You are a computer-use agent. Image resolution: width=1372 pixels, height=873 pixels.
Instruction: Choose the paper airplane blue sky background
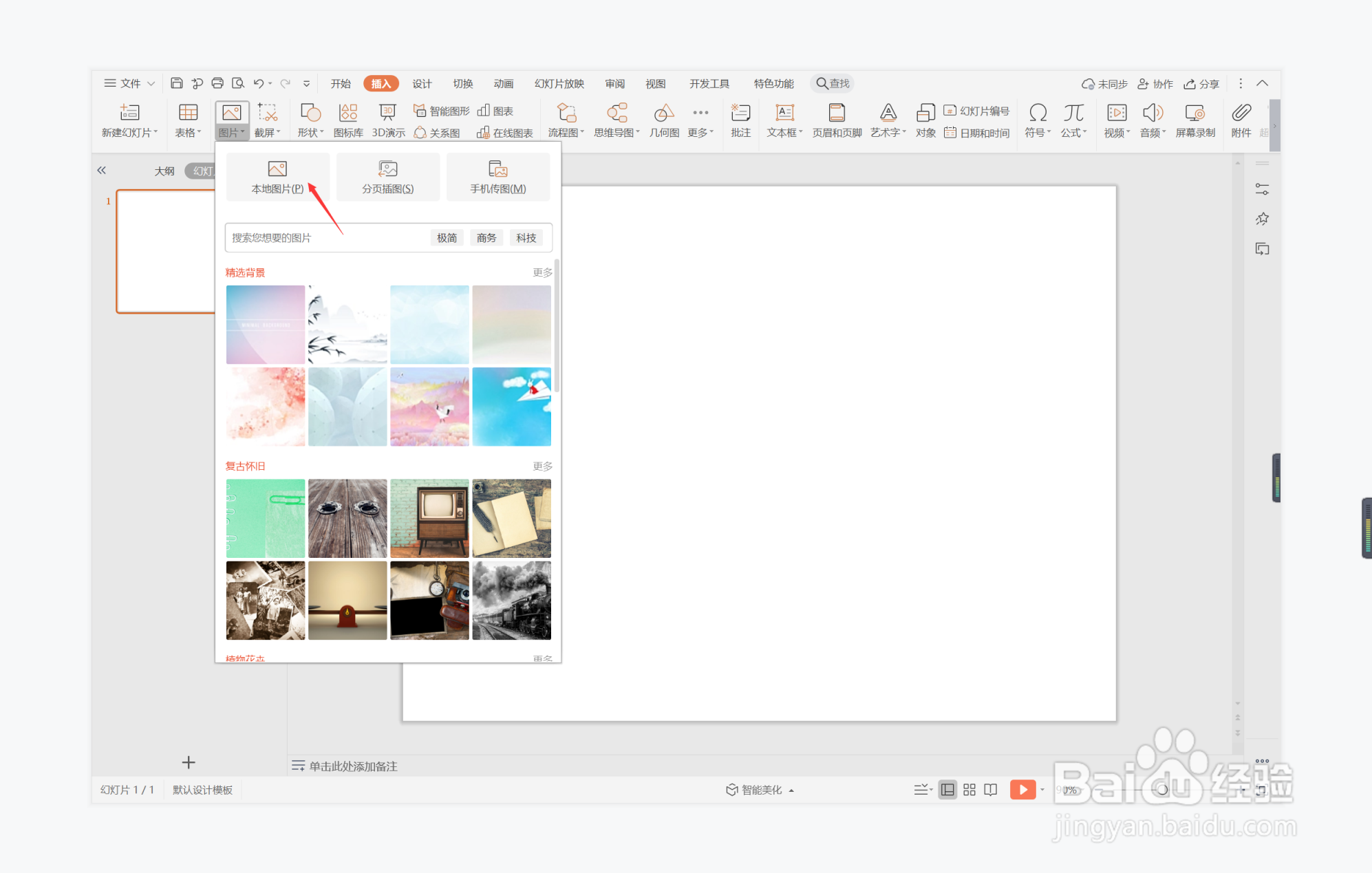(511, 407)
